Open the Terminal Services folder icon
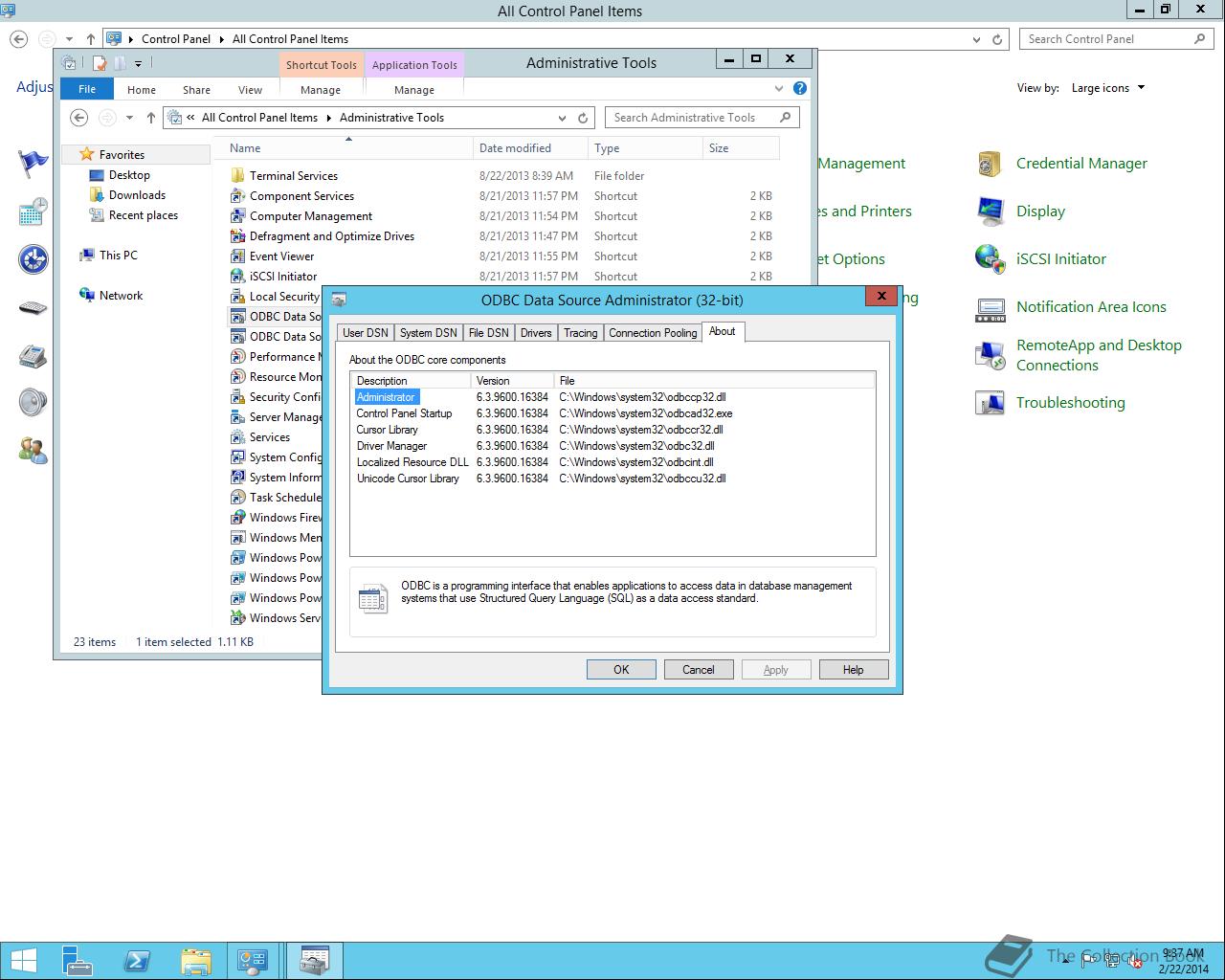Image resolution: width=1225 pixels, height=980 pixels. coord(238,176)
